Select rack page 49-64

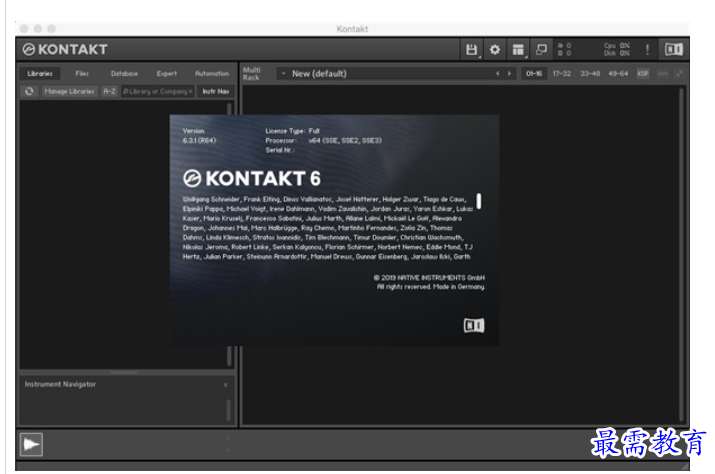pyautogui.click(x=618, y=73)
